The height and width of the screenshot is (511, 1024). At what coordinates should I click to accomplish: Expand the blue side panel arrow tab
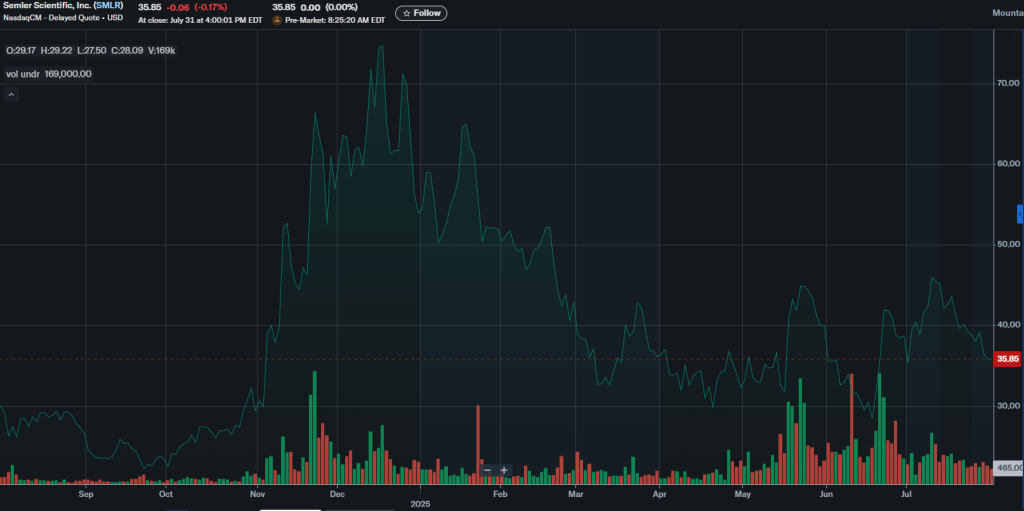click(1020, 214)
